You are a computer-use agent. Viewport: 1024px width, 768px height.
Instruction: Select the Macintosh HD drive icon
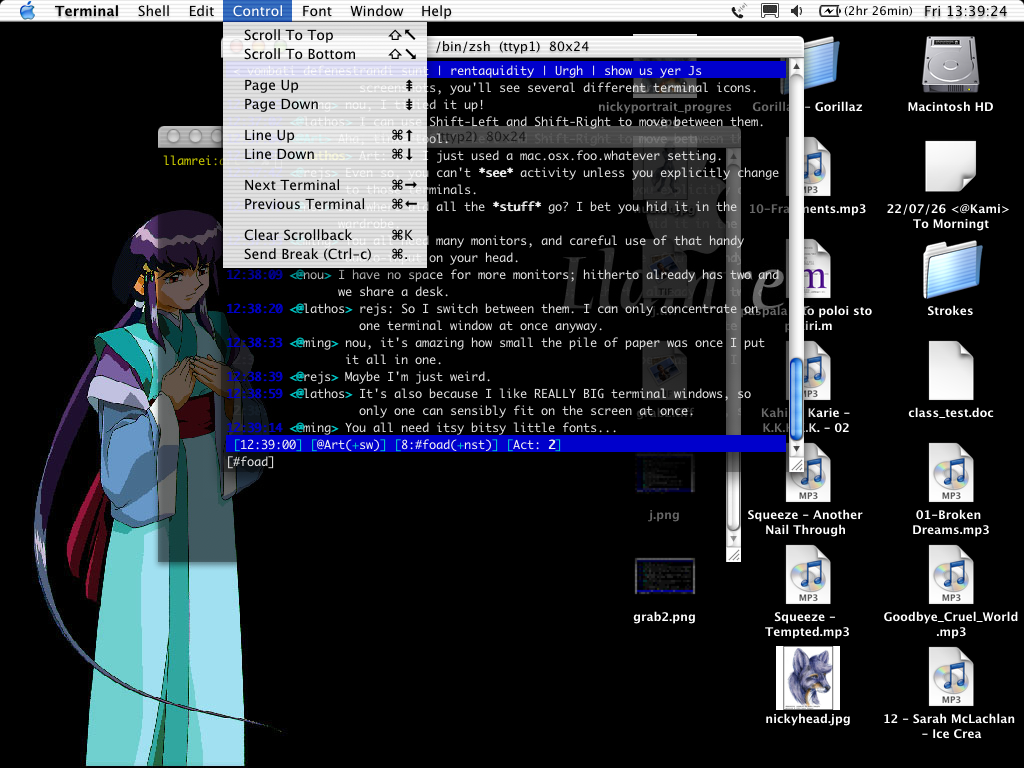[950, 65]
